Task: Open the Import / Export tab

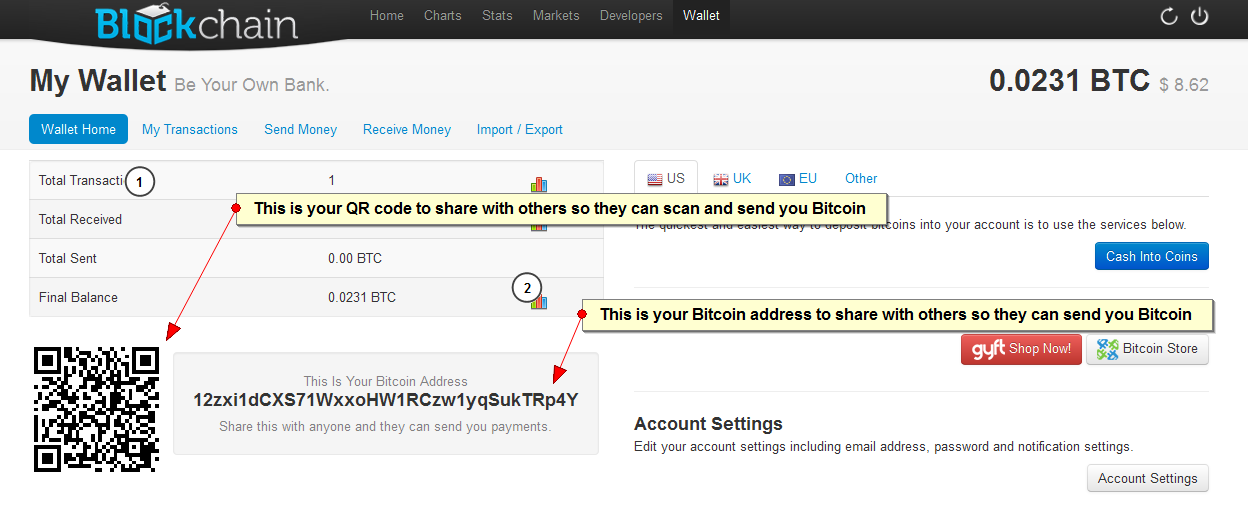Action: 520,129
